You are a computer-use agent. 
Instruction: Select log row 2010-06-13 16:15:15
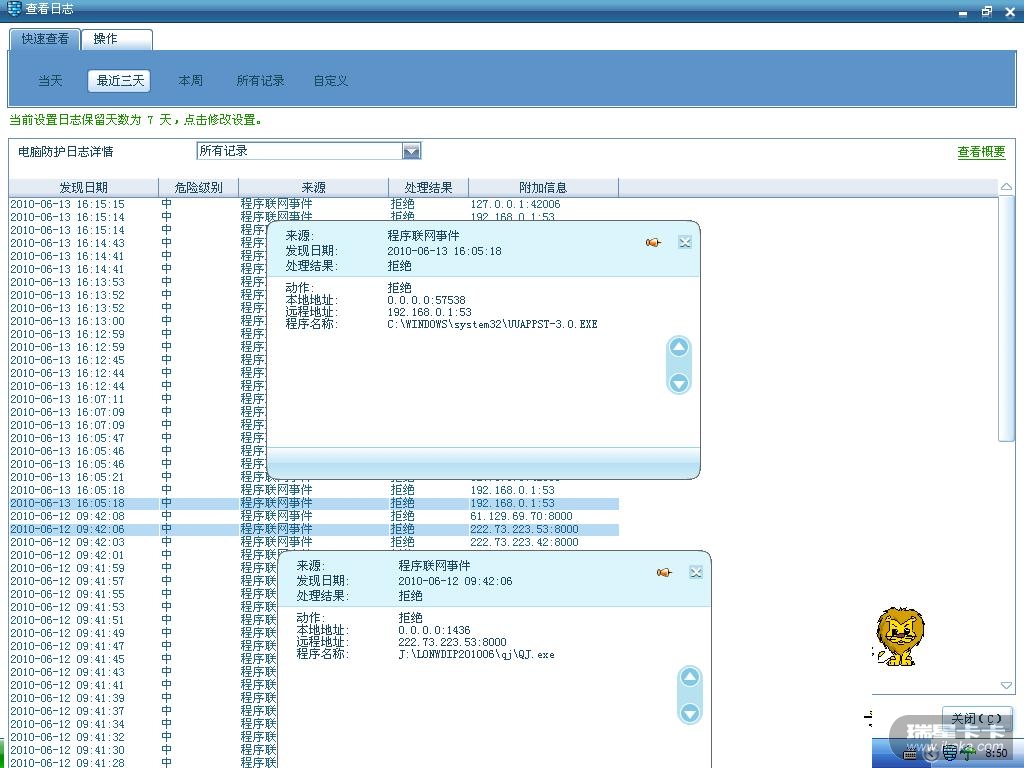point(313,204)
